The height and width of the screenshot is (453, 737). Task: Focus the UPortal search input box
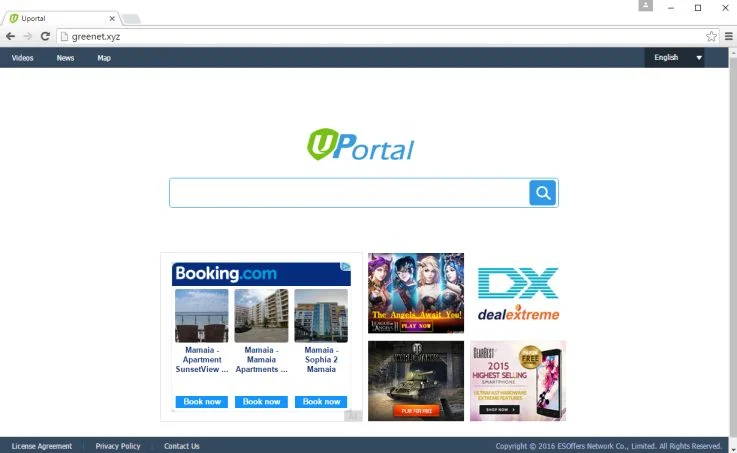tap(349, 193)
